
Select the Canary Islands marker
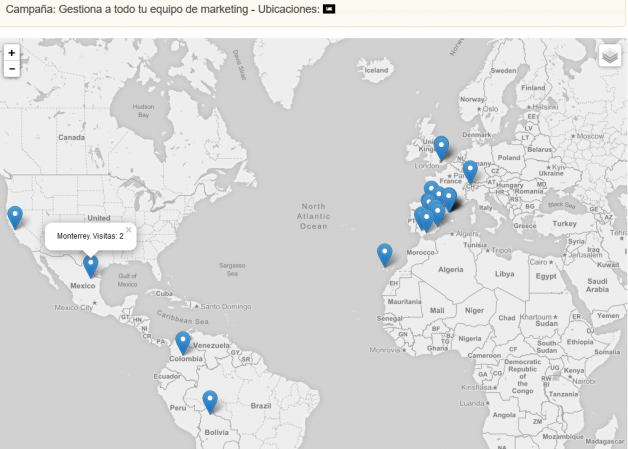pyautogui.click(x=384, y=255)
